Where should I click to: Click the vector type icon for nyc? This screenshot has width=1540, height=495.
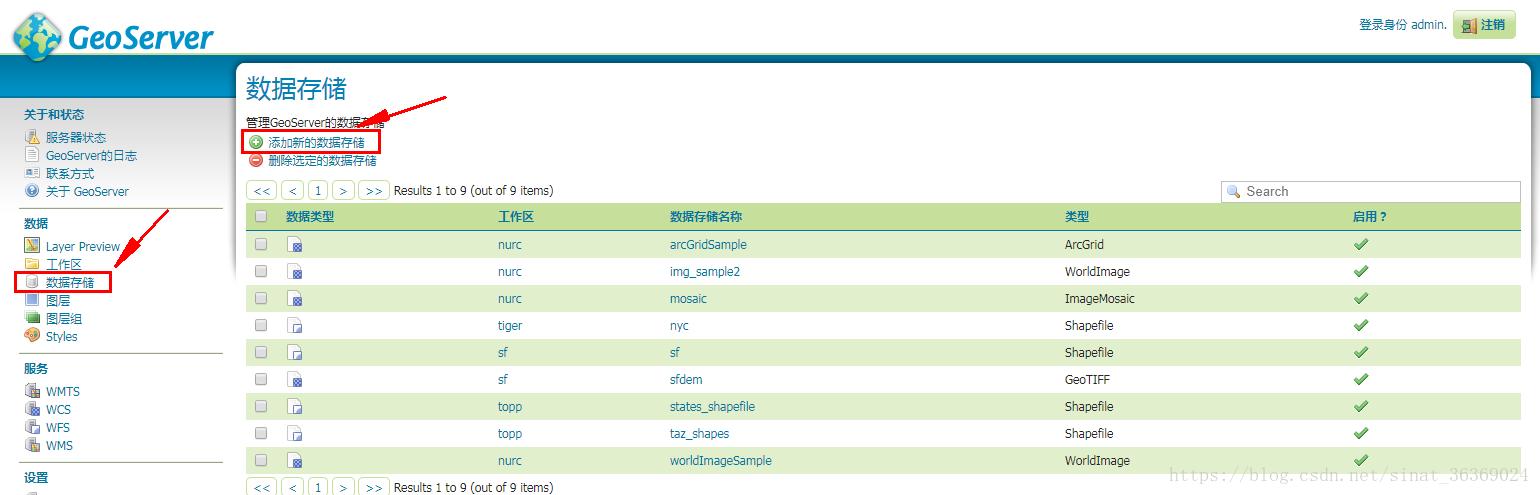[295, 325]
